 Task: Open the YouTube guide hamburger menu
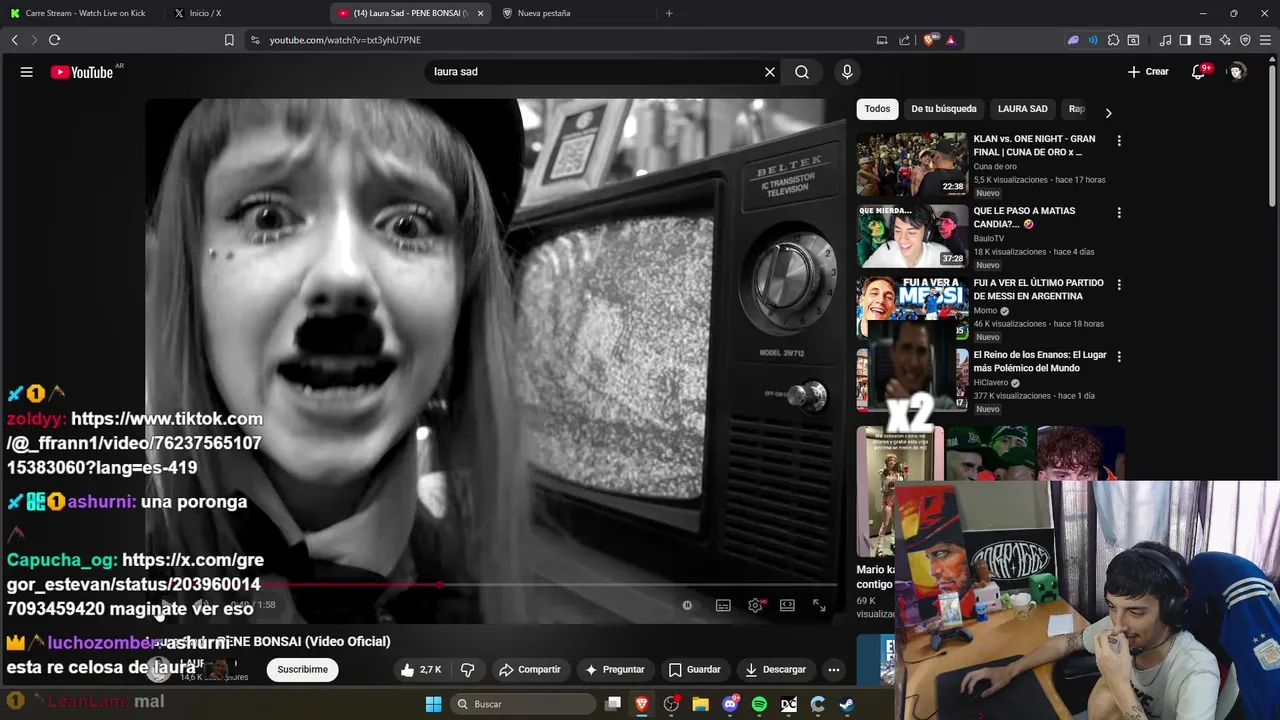tap(27, 72)
